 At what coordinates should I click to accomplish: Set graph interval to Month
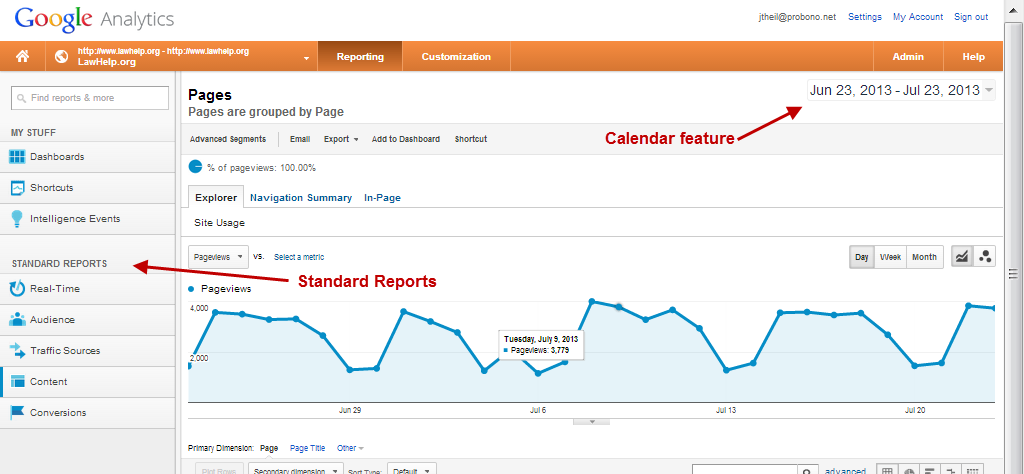[924, 257]
